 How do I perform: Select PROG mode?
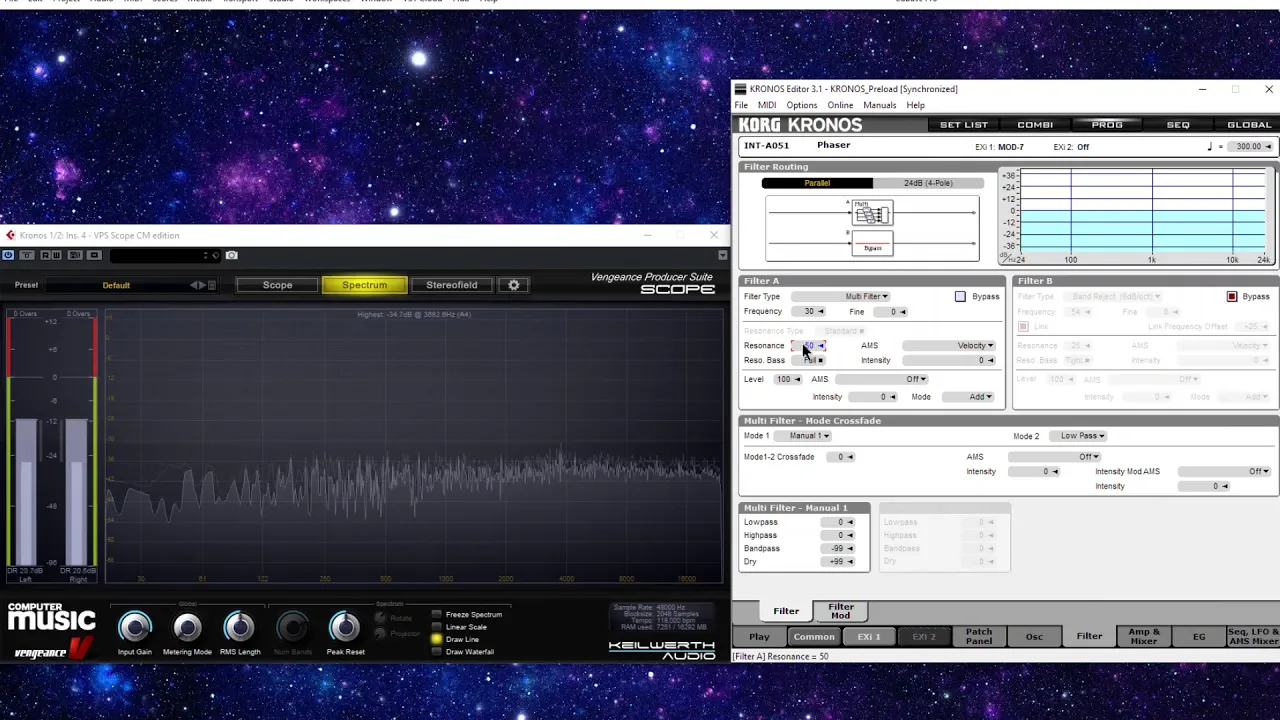1107,125
